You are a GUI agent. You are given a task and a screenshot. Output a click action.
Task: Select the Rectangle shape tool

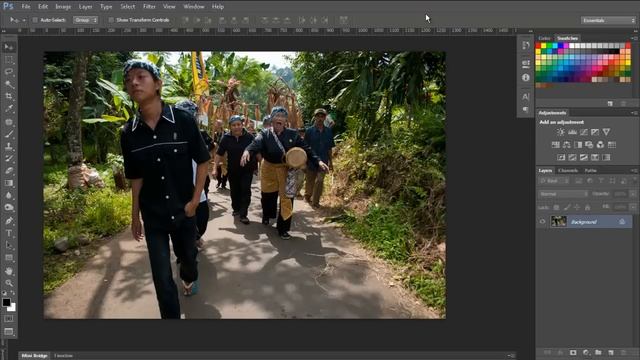coord(9,258)
